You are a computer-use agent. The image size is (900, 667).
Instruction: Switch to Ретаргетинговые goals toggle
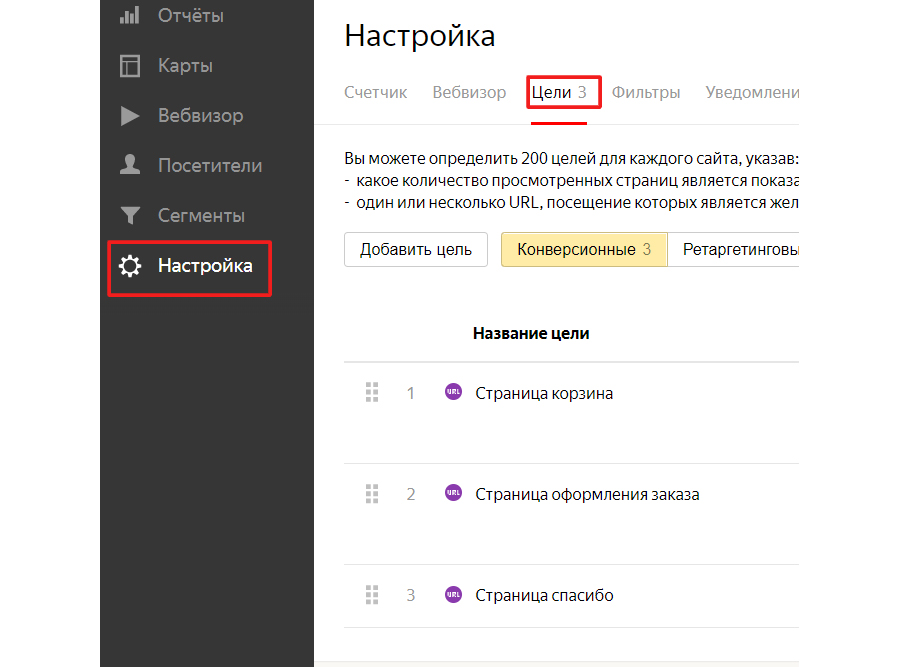click(738, 250)
